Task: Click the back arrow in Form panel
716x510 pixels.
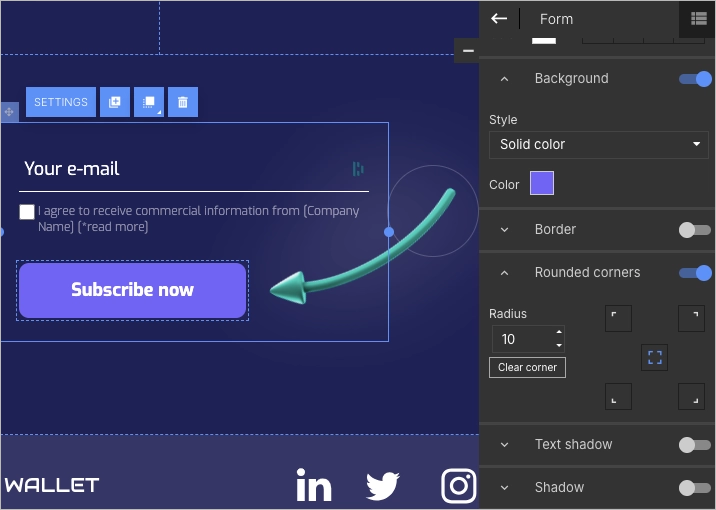Action: (499, 18)
